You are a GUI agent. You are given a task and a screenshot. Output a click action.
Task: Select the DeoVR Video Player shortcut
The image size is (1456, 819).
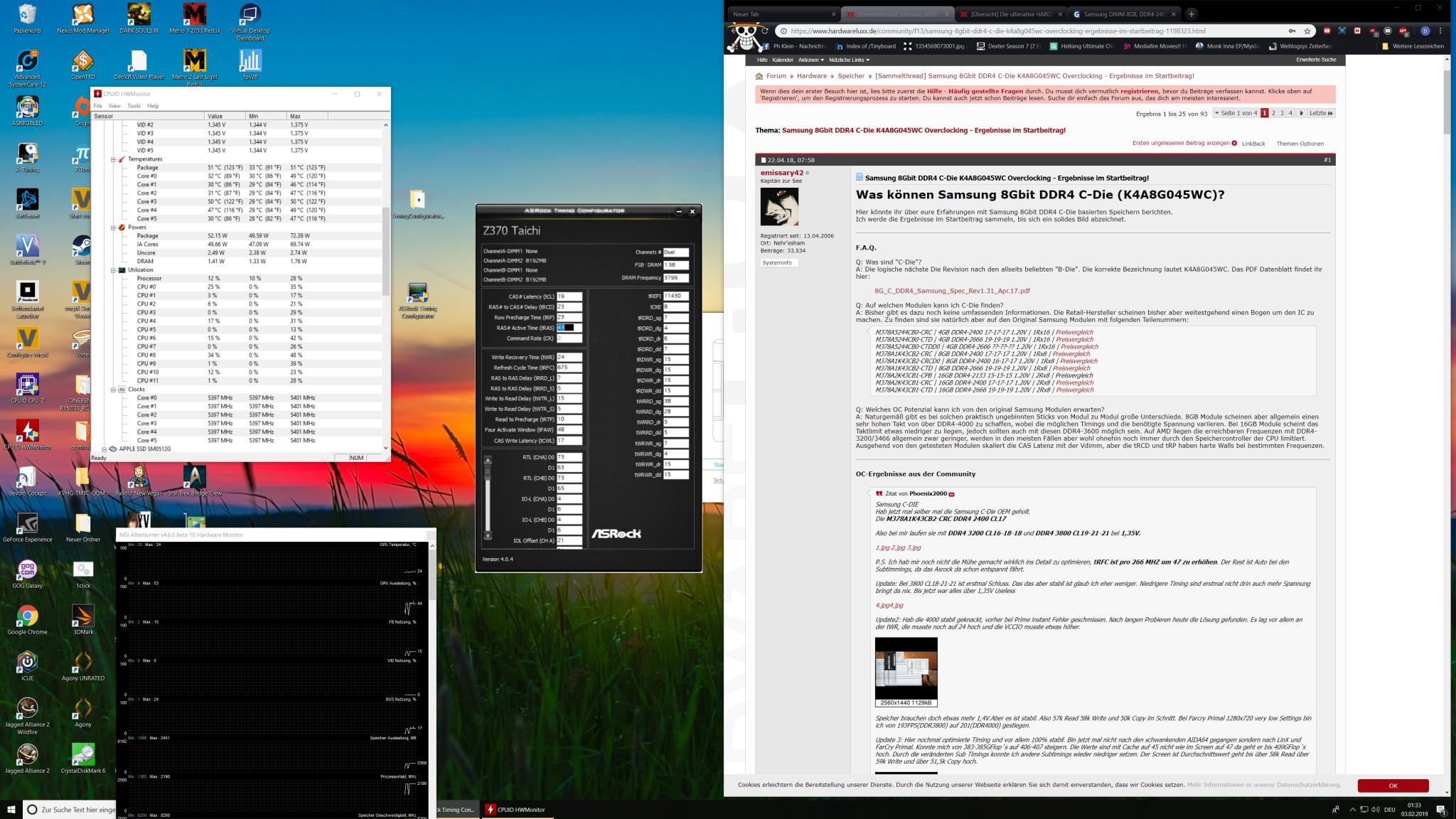click(139, 65)
